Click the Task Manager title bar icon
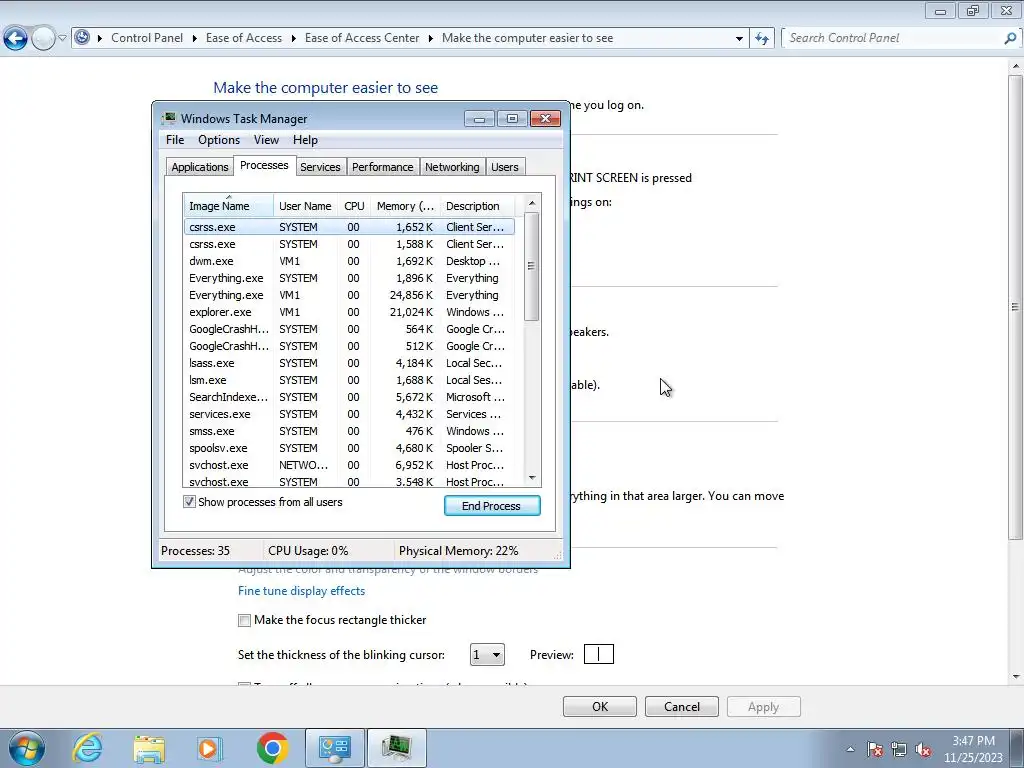 [169, 118]
